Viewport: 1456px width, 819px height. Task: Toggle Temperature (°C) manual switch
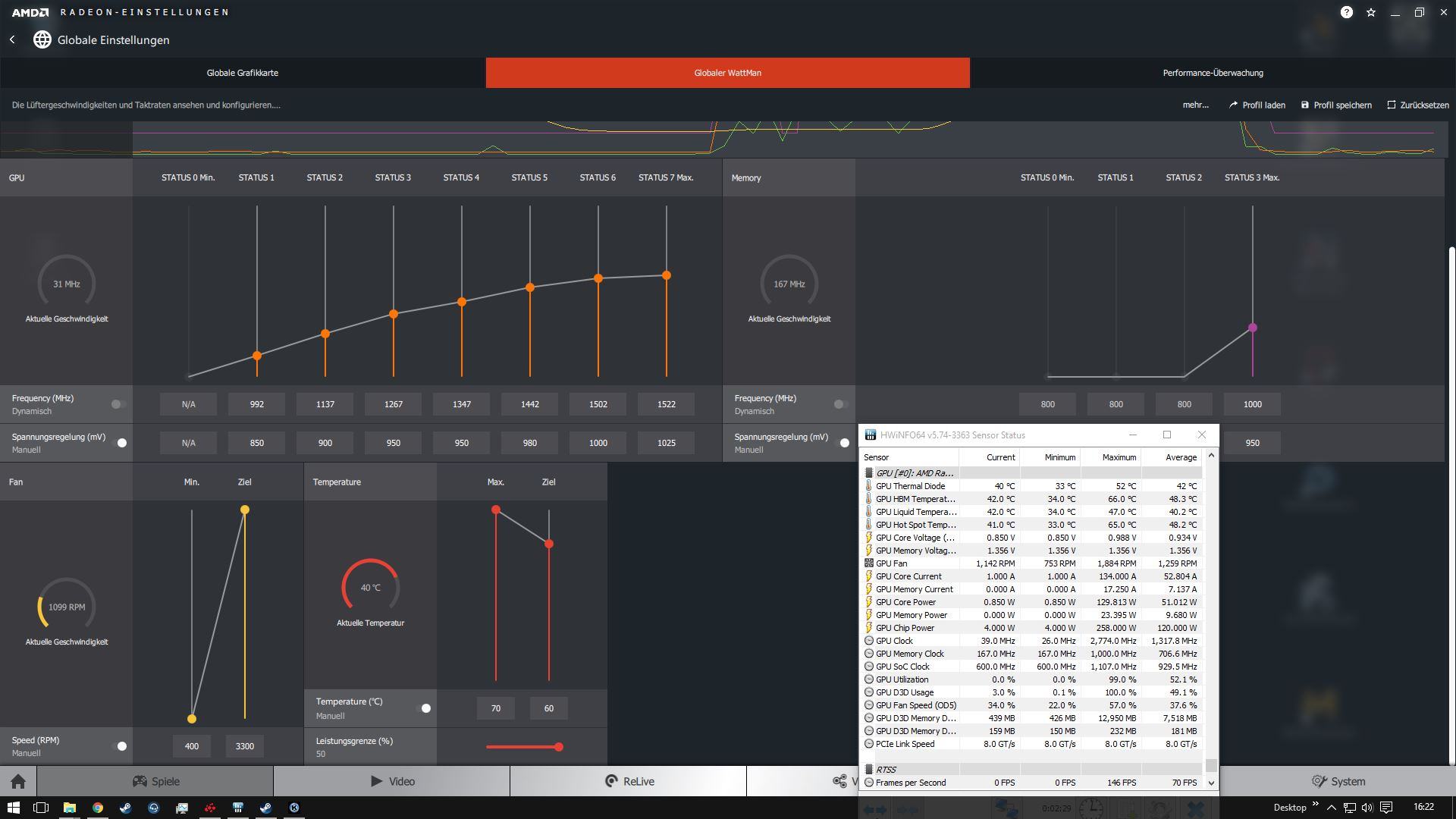425,708
